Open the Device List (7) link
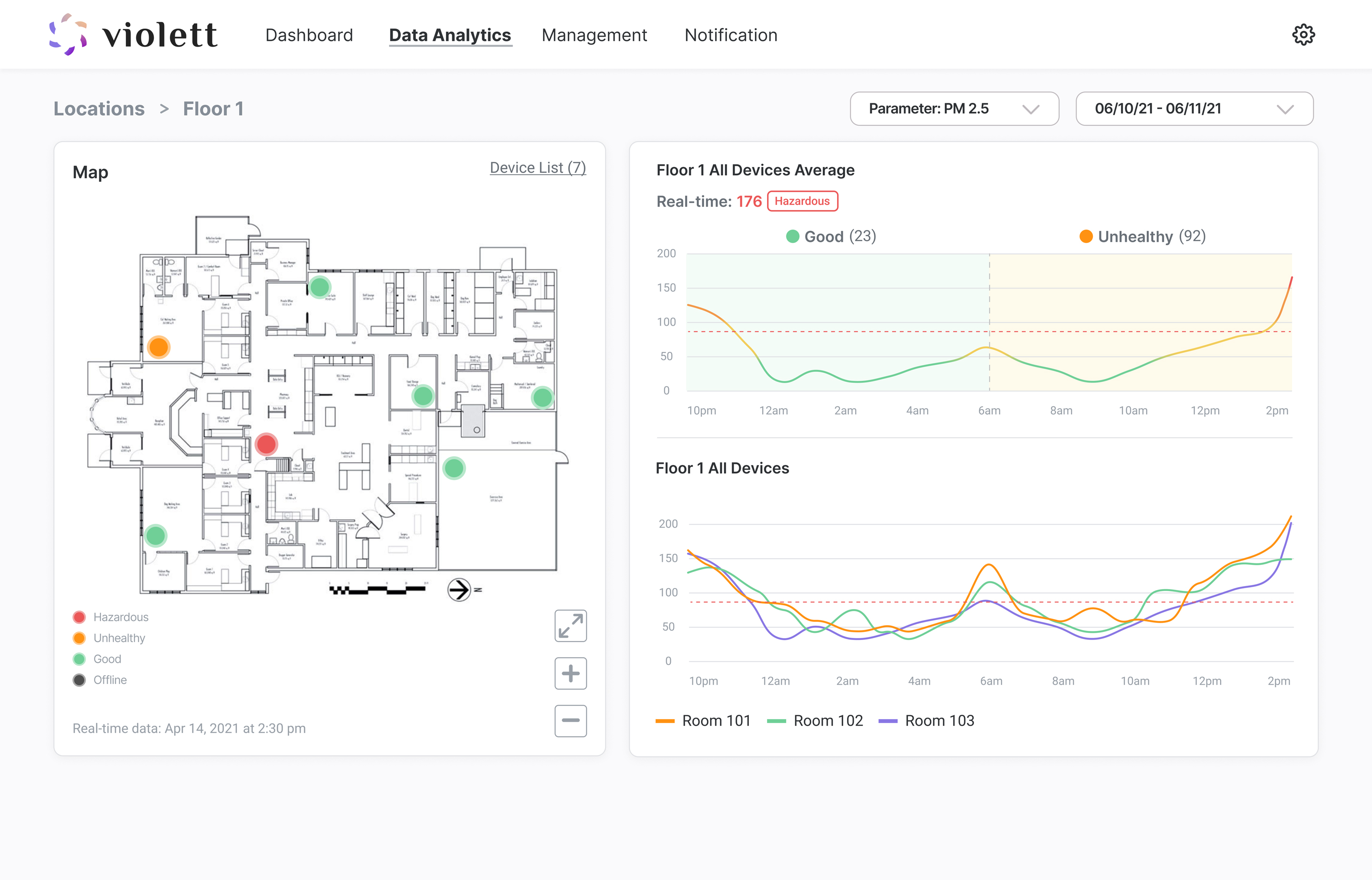This screenshot has height=880, width=1372. click(537, 168)
